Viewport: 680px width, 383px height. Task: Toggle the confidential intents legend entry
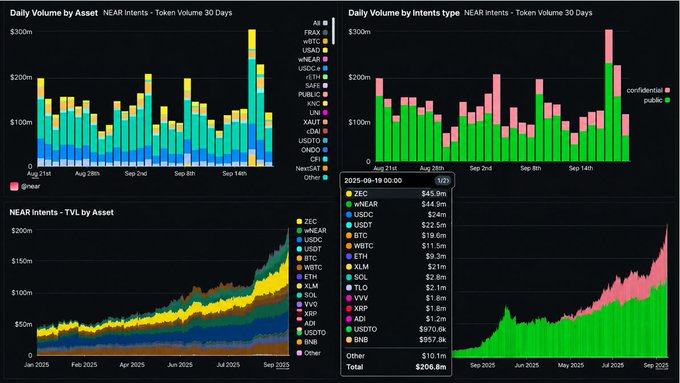pyautogui.click(x=648, y=90)
